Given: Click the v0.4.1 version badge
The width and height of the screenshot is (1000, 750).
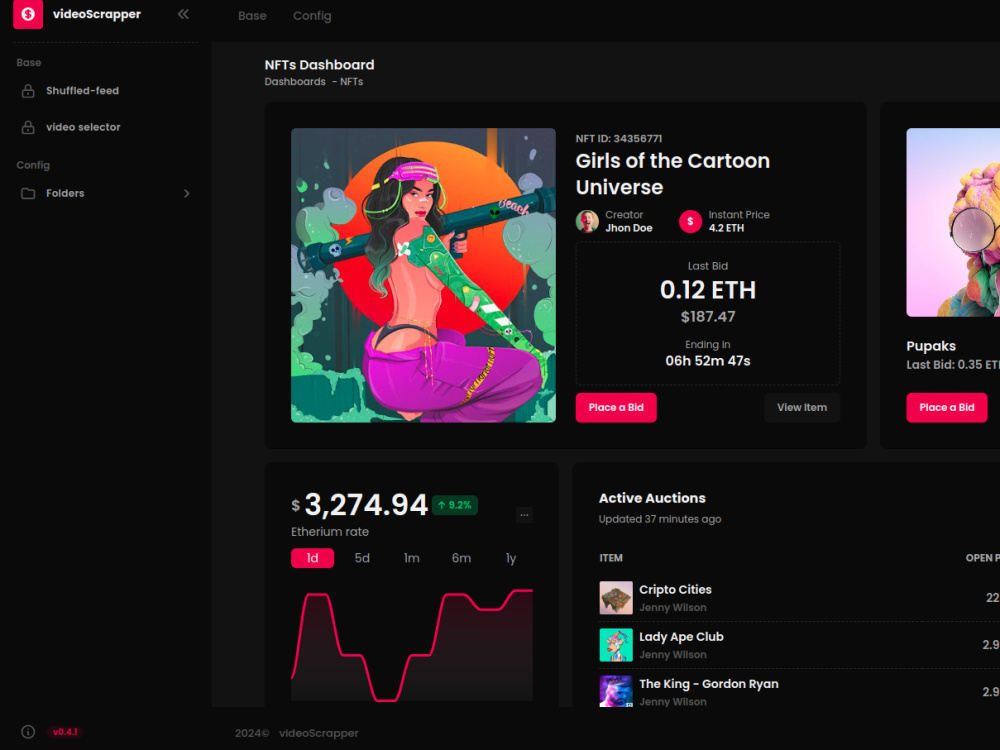Looking at the screenshot, I should pos(65,732).
